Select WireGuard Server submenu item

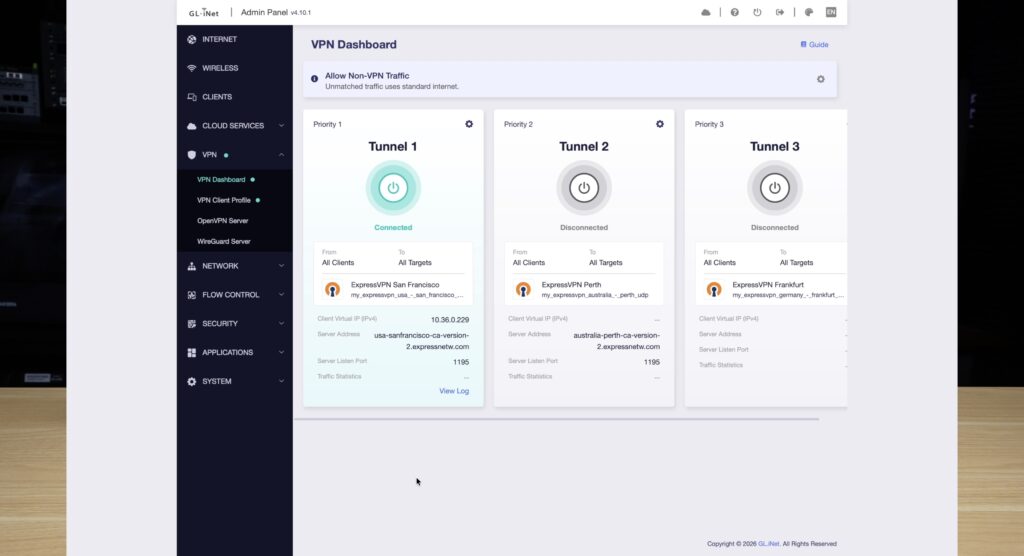point(223,242)
